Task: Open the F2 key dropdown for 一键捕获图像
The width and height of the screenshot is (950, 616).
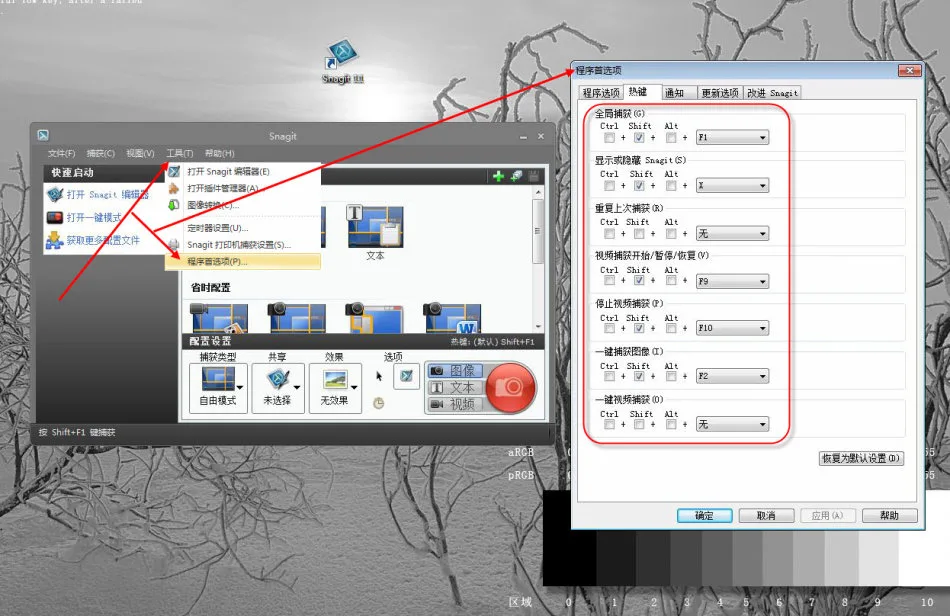Action: [732, 376]
